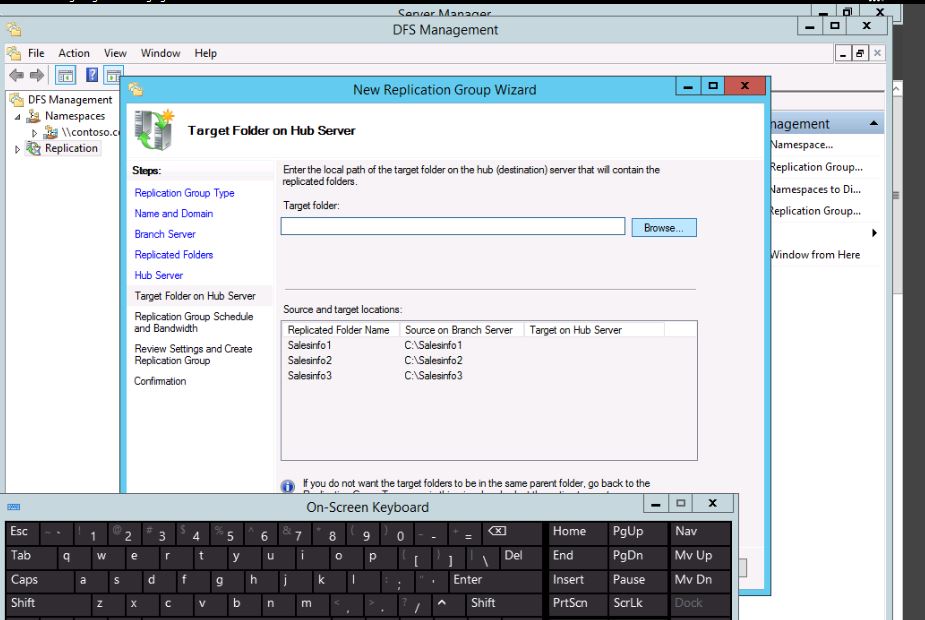The height and width of the screenshot is (620, 925).
Task: Toggle the ScrLk key on On-Screen Keyboard
Action: pyautogui.click(x=628, y=603)
